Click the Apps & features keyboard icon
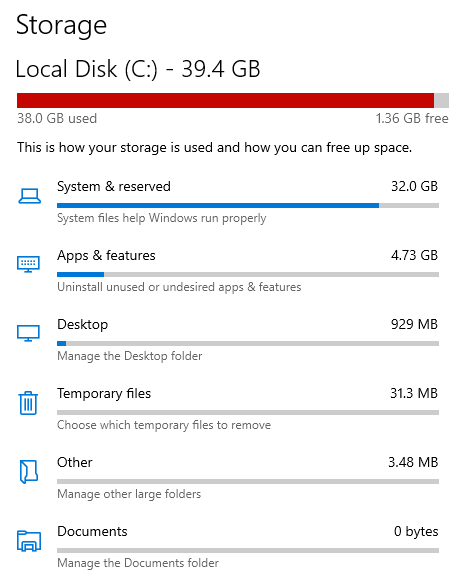 click(28, 264)
